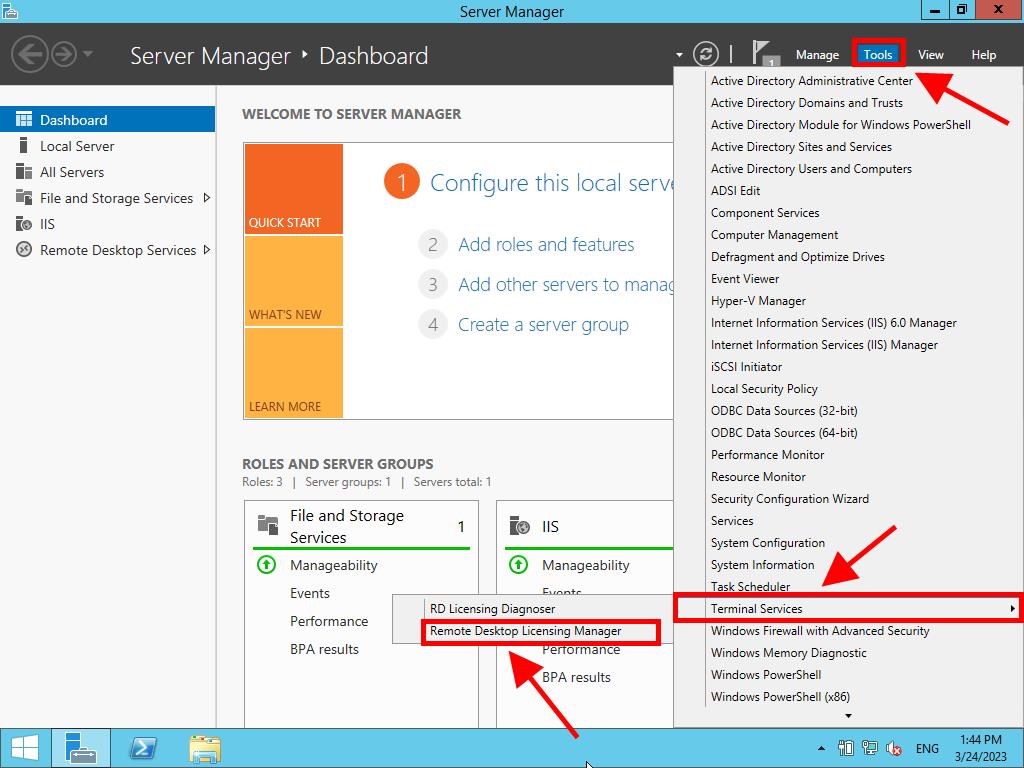
Task: Select the QUICK START tile
Action: pyautogui.click(x=294, y=189)
